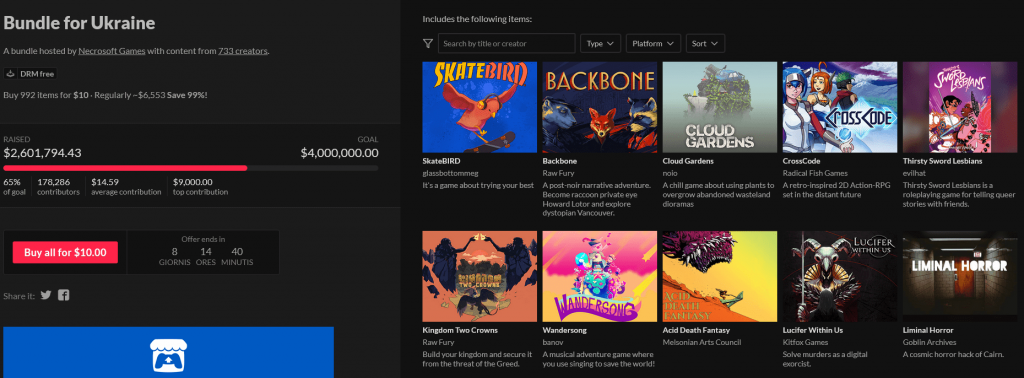The image size is (1024, 378).
Task: Click the Bundle for Ukraine heading
Action: click(x=79, y=24)
